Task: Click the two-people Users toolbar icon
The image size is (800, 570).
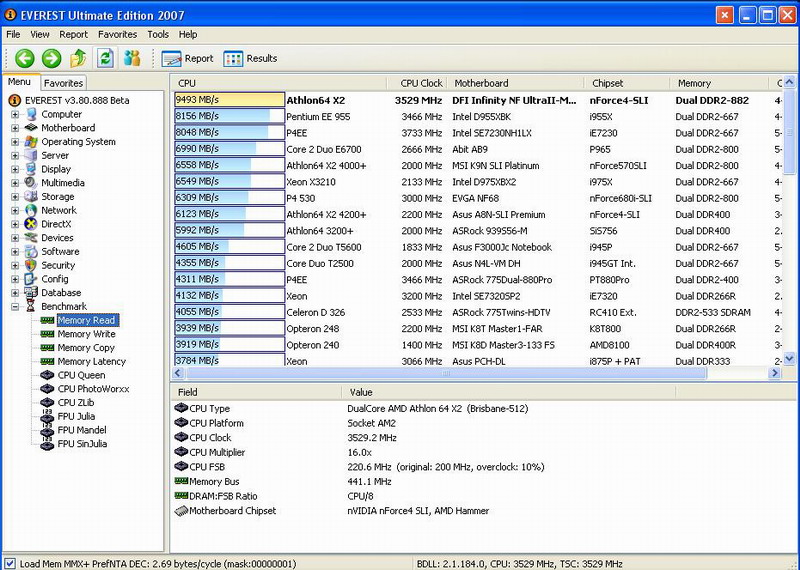Action: (132, 58)
